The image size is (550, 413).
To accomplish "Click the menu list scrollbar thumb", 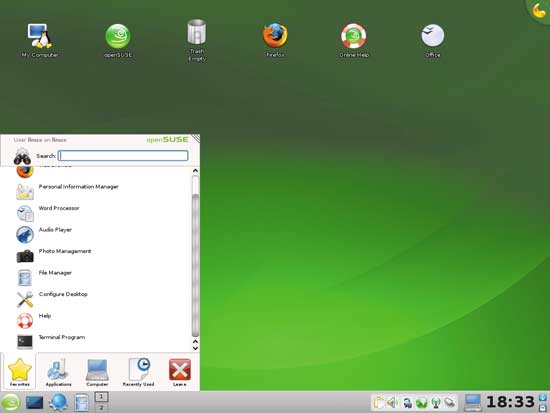I will [x=195, y=265].
